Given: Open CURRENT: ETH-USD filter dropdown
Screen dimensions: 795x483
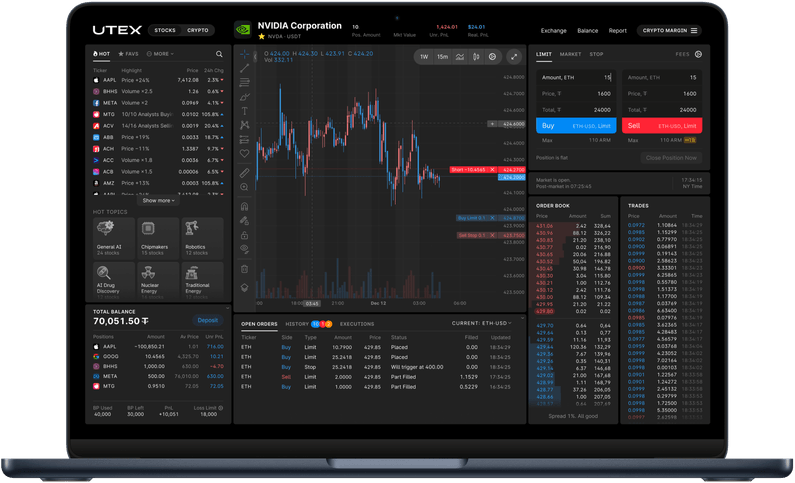Looking at the screenshot, I should (482, 323).
